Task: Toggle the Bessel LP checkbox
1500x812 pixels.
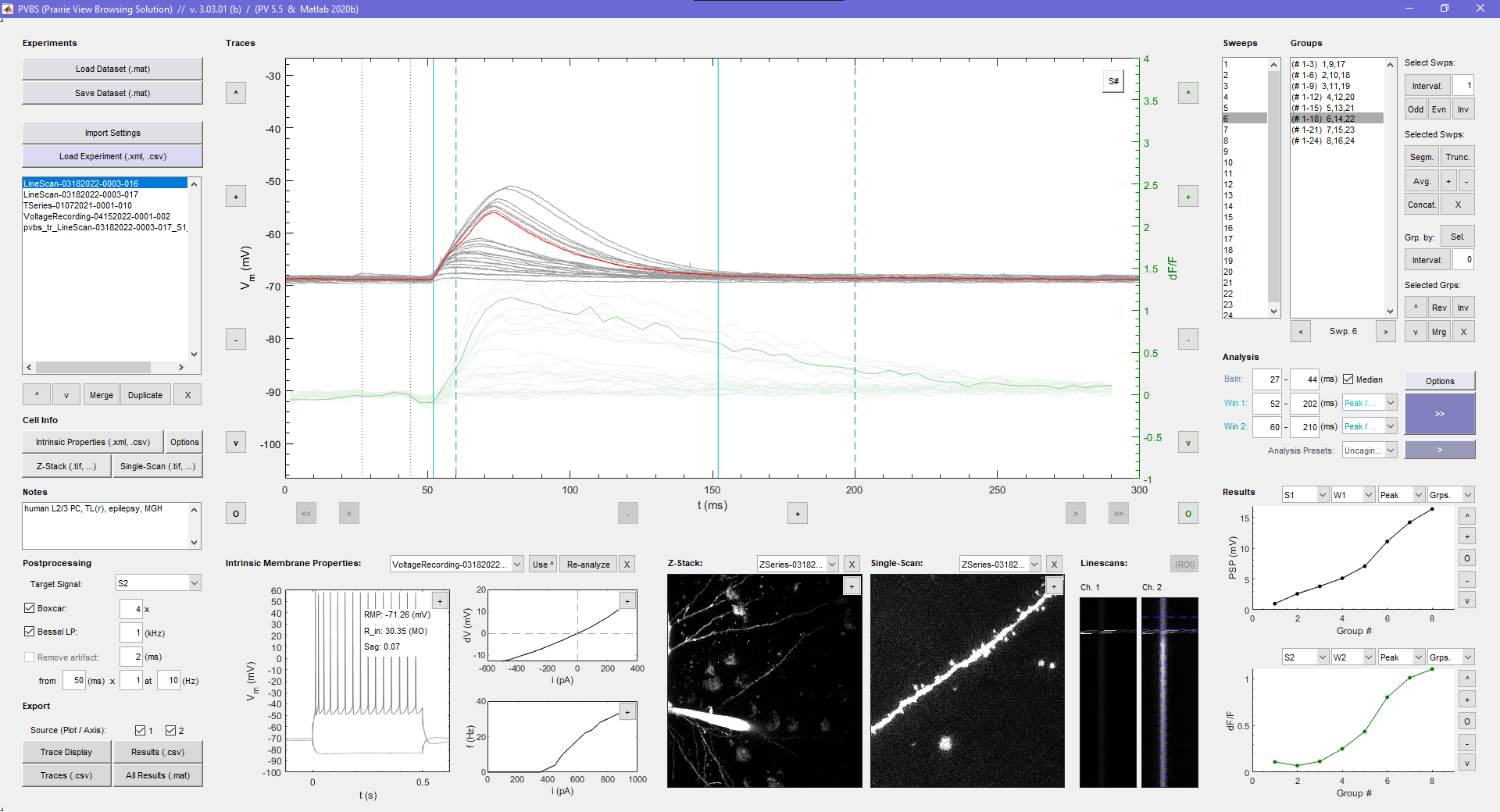Action: (x=29, y=632)
